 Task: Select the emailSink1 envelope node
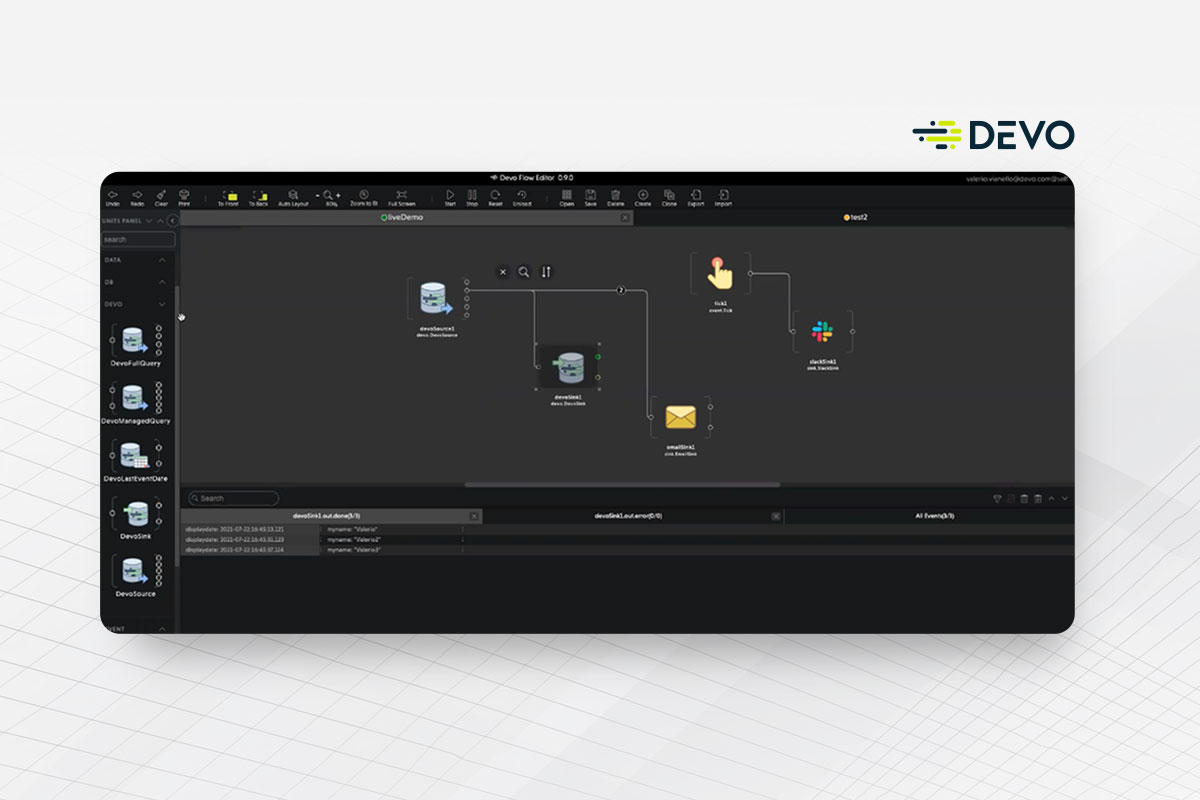(x=680, y=416)
